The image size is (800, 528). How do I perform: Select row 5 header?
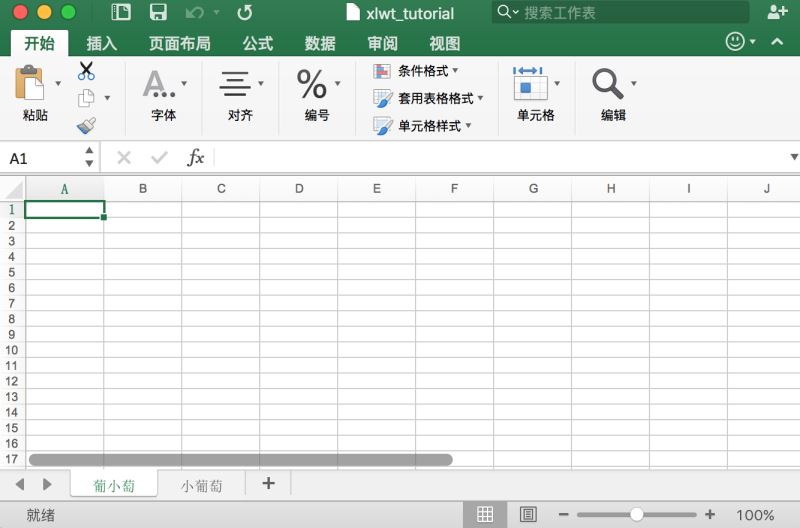click(12, 272)
